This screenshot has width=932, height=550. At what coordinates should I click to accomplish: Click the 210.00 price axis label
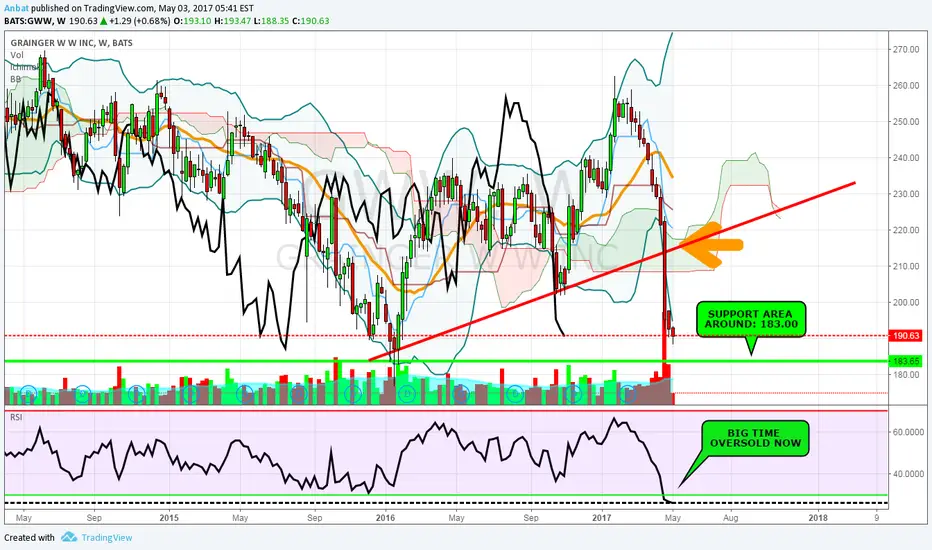[906, 266]
